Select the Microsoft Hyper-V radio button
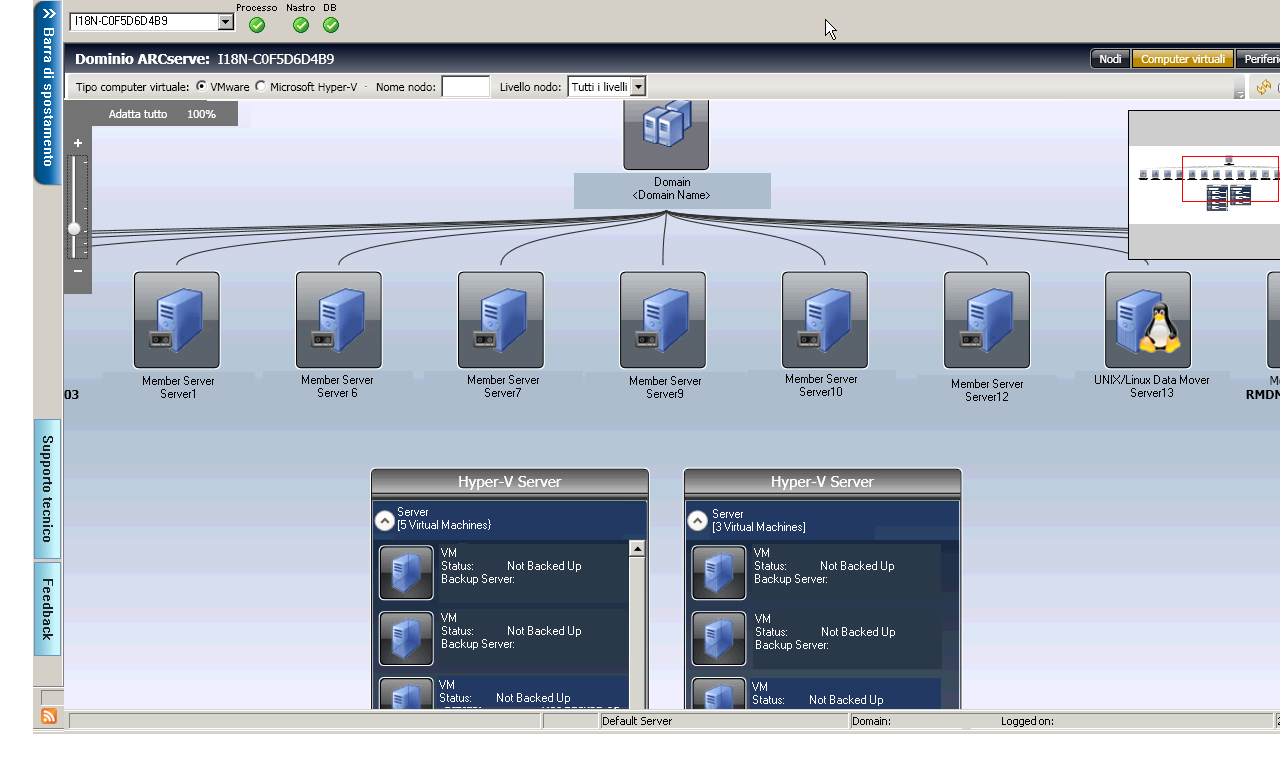The height and width of the screenshot is (774, 1280). pos(261,87)
